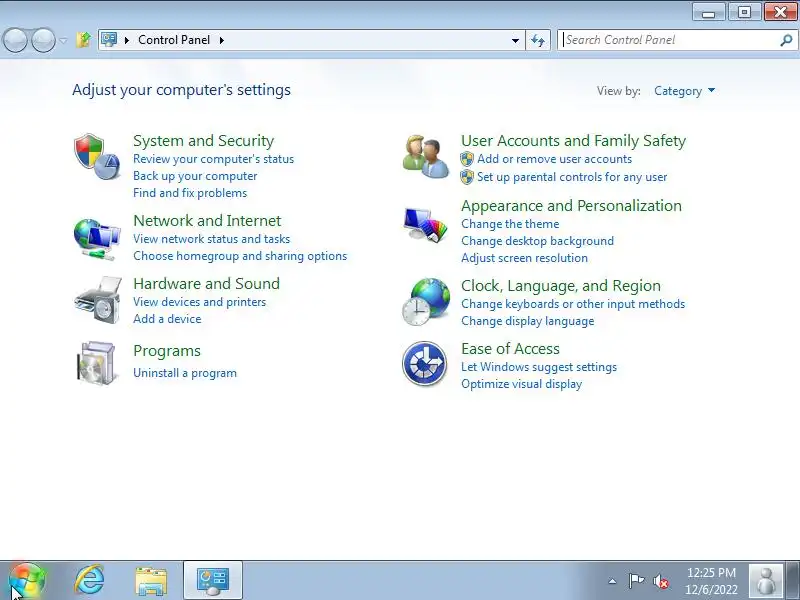The width and height of the screenshot is (800, 600).
Task: Click the folder-up icon left of address bar
Action: [83, 39]
